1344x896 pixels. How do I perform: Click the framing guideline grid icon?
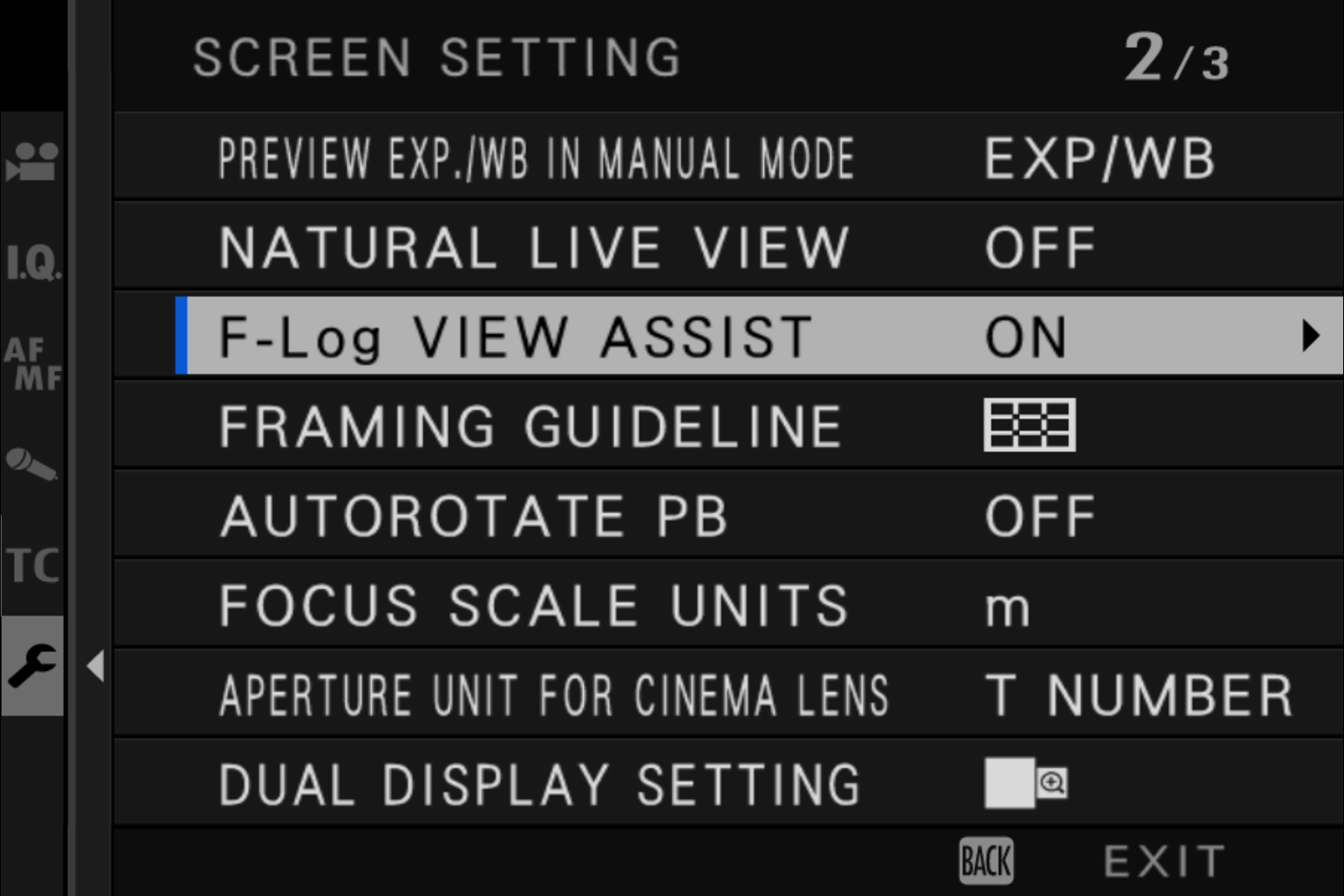(1029, 426)
